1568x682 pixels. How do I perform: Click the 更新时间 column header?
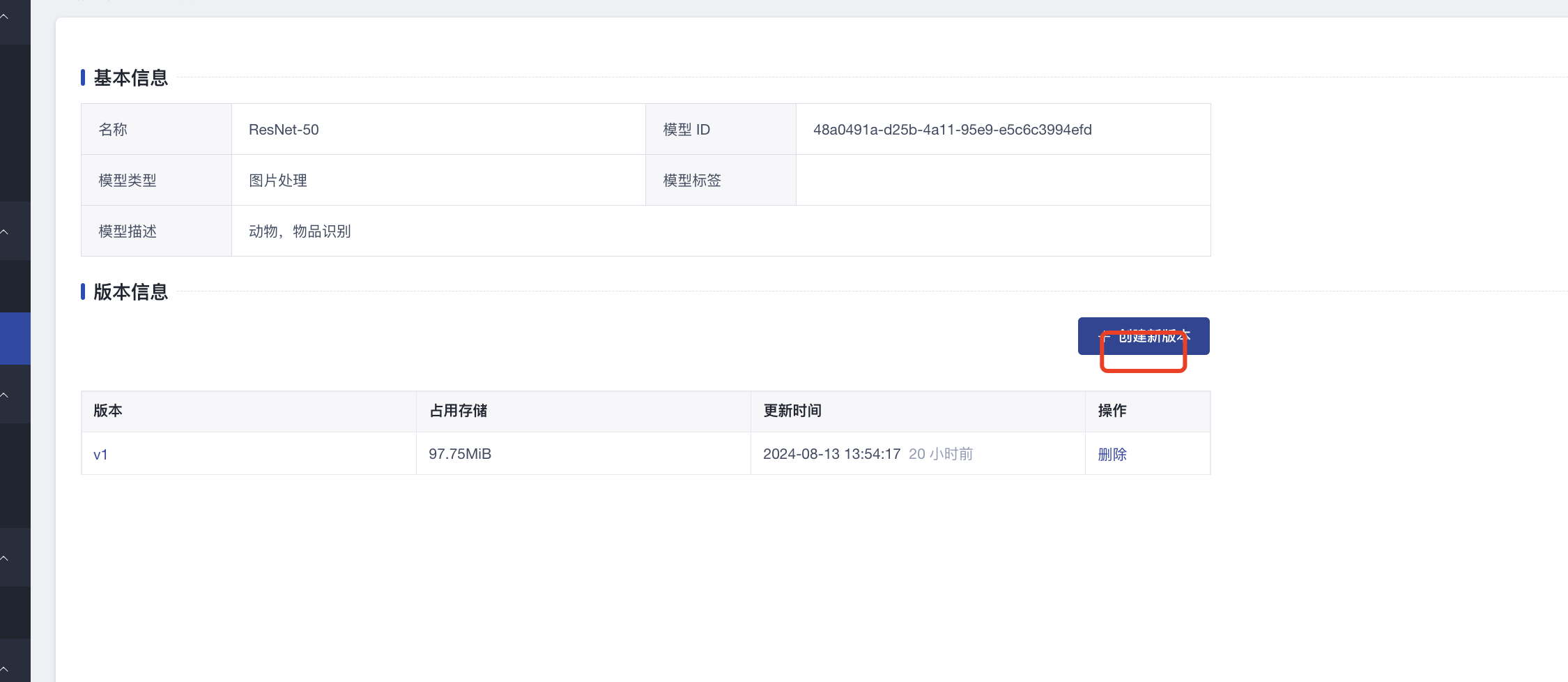tap(792, 411)
